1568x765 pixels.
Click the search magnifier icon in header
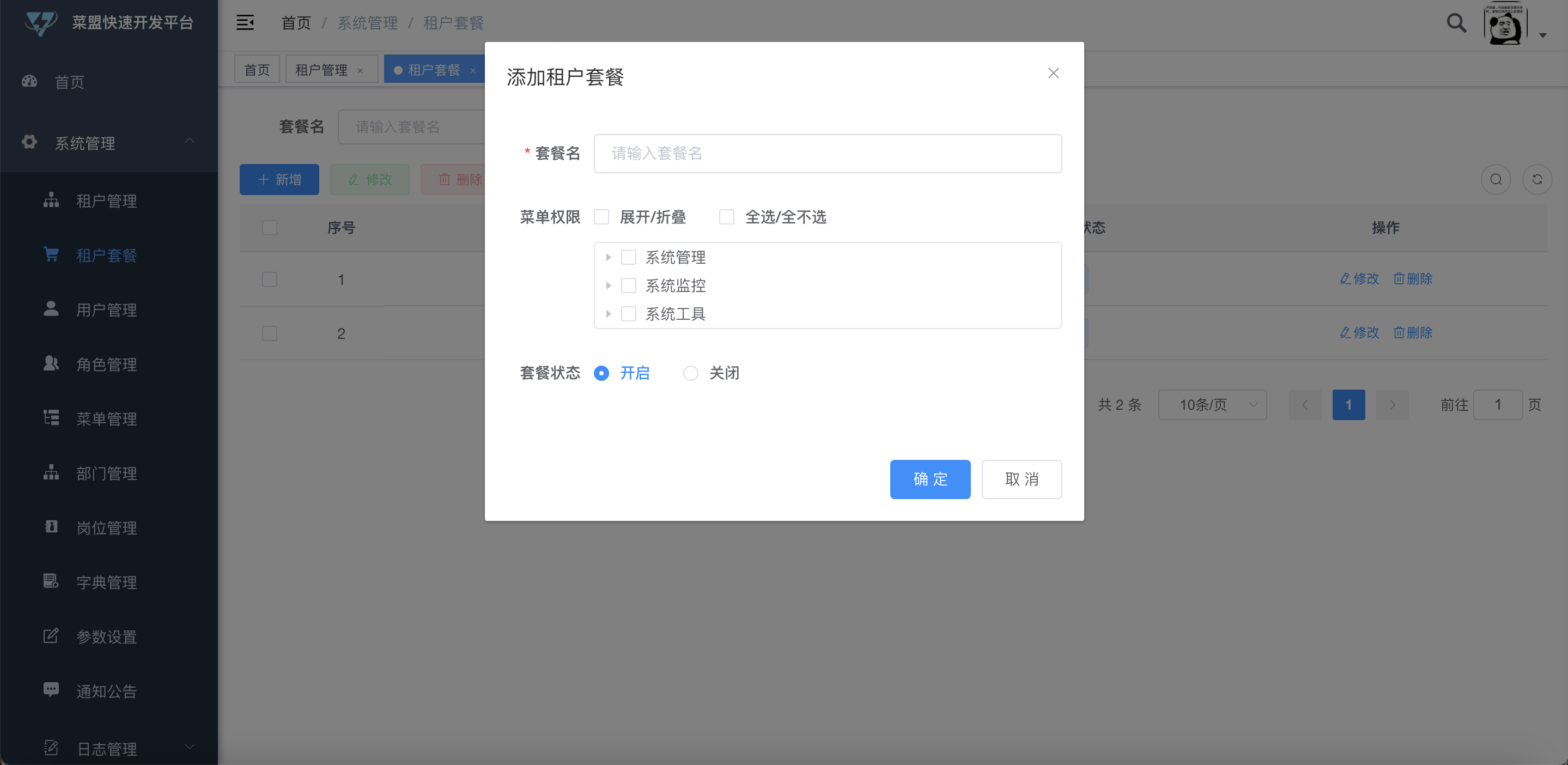pyautogui.click(x=1456, y=23)
